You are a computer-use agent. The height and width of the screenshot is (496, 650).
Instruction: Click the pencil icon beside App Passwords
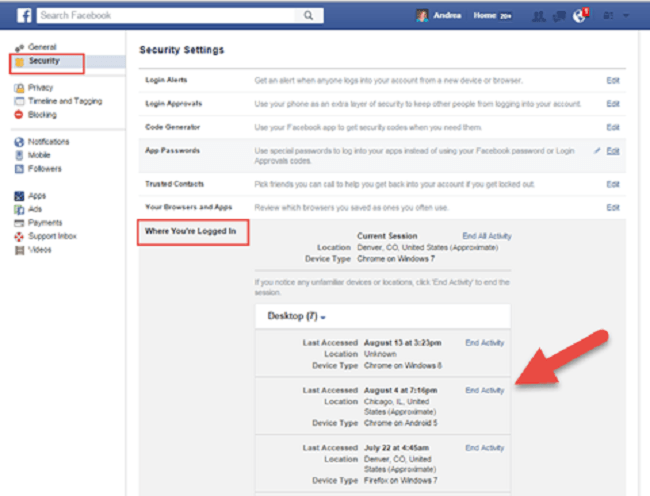point(597,150)
